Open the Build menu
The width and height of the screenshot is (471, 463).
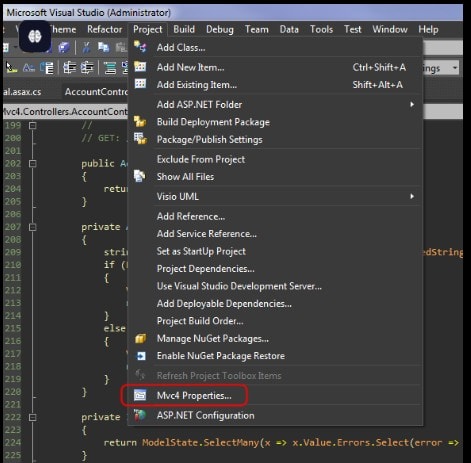point(184,29)
